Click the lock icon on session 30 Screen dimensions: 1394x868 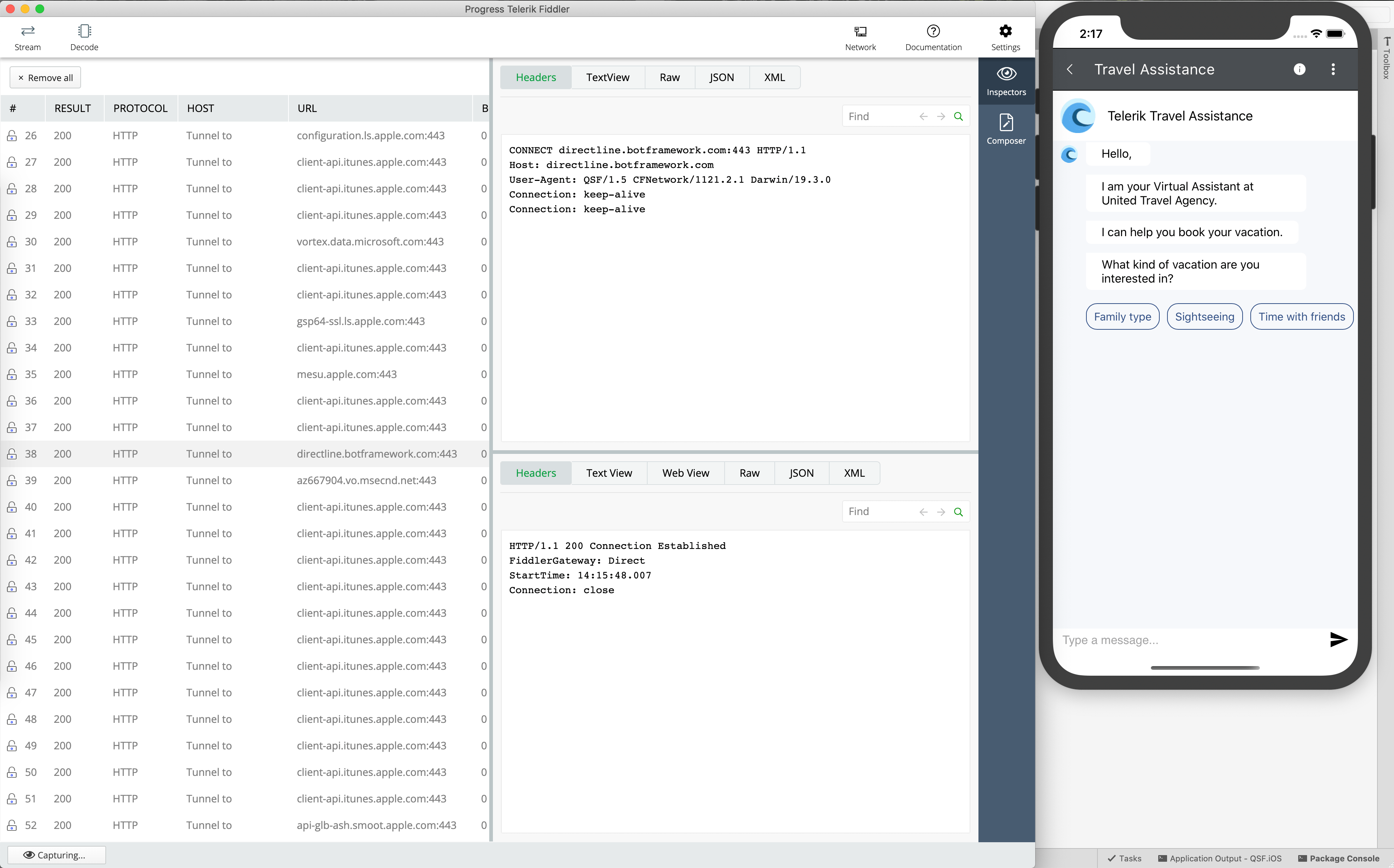coord(11,242)
